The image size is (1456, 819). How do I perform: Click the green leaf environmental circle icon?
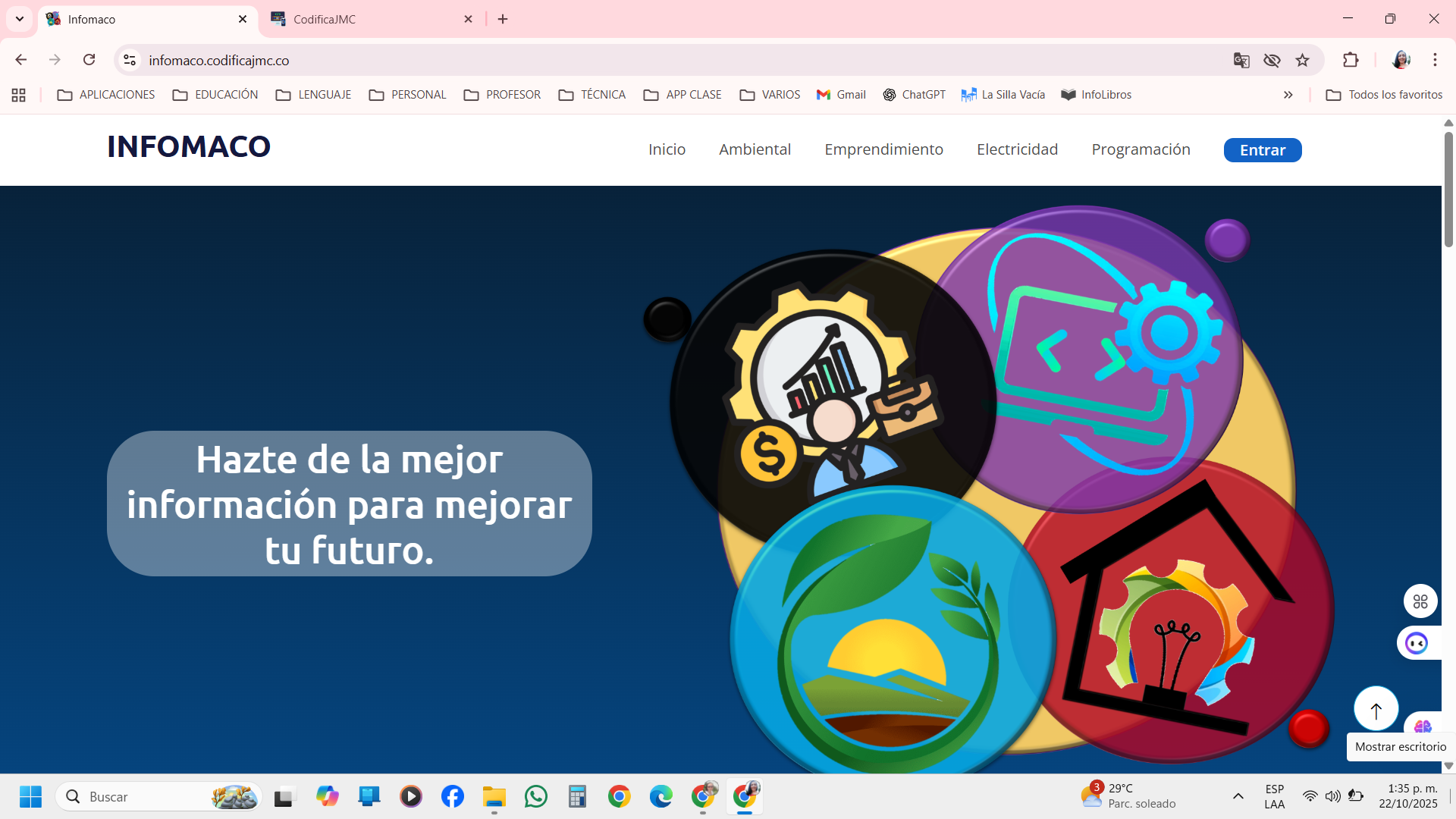(x=887, y=637)
